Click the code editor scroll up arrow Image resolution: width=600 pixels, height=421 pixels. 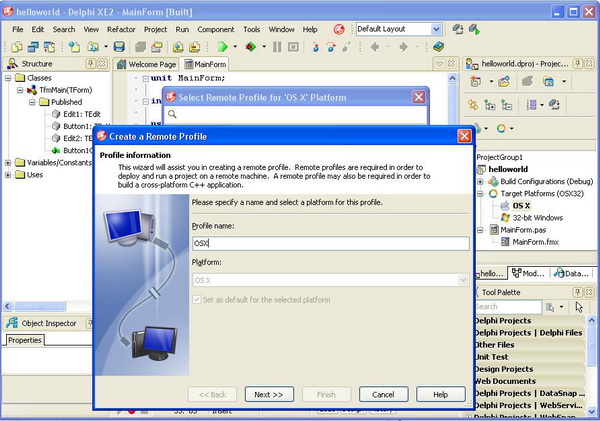click(452, 78)
